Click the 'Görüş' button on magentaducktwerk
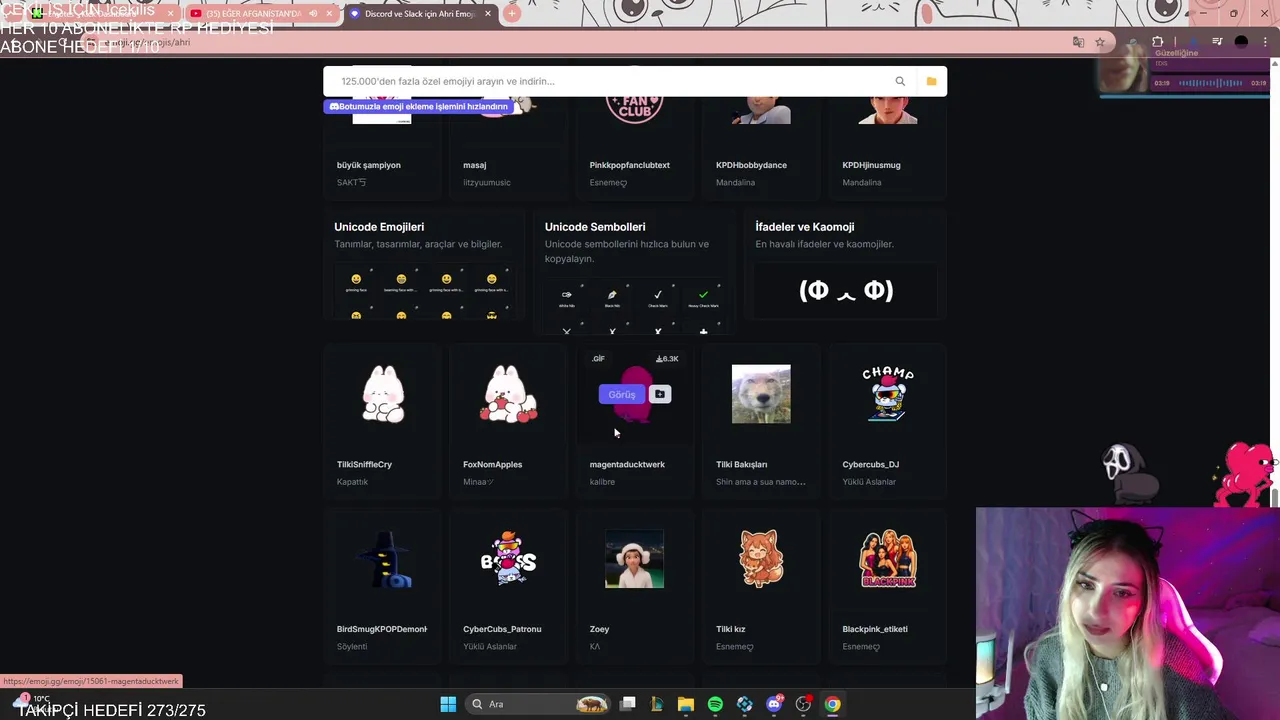 (x=622, y=394)
